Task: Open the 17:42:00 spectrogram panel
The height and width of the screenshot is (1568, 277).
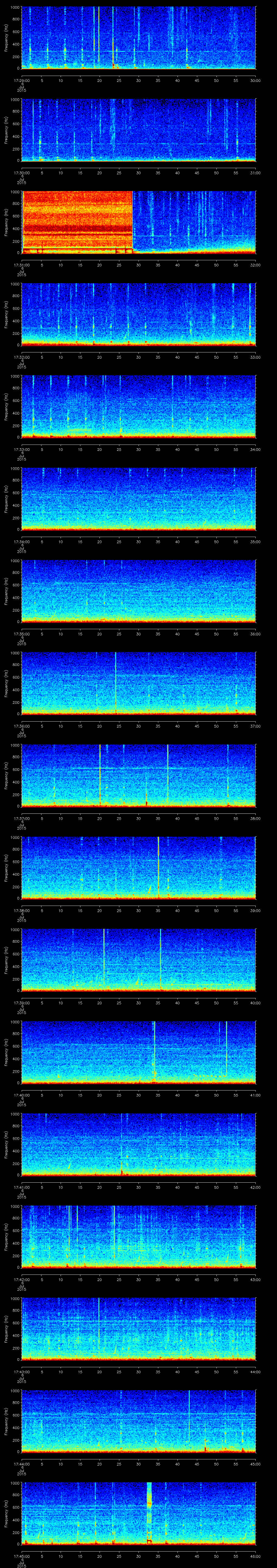Action: (x=139, y=1237)
